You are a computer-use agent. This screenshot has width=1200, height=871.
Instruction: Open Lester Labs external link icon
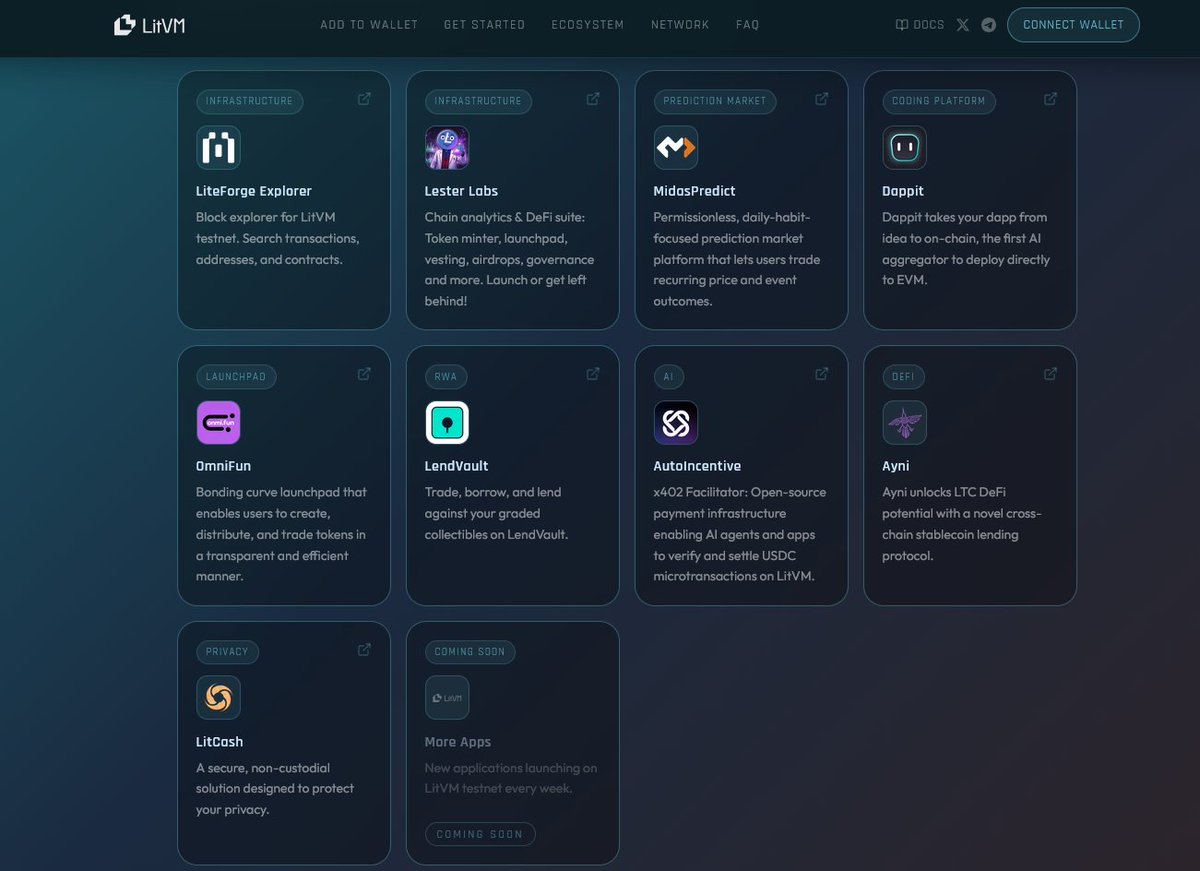593,99
